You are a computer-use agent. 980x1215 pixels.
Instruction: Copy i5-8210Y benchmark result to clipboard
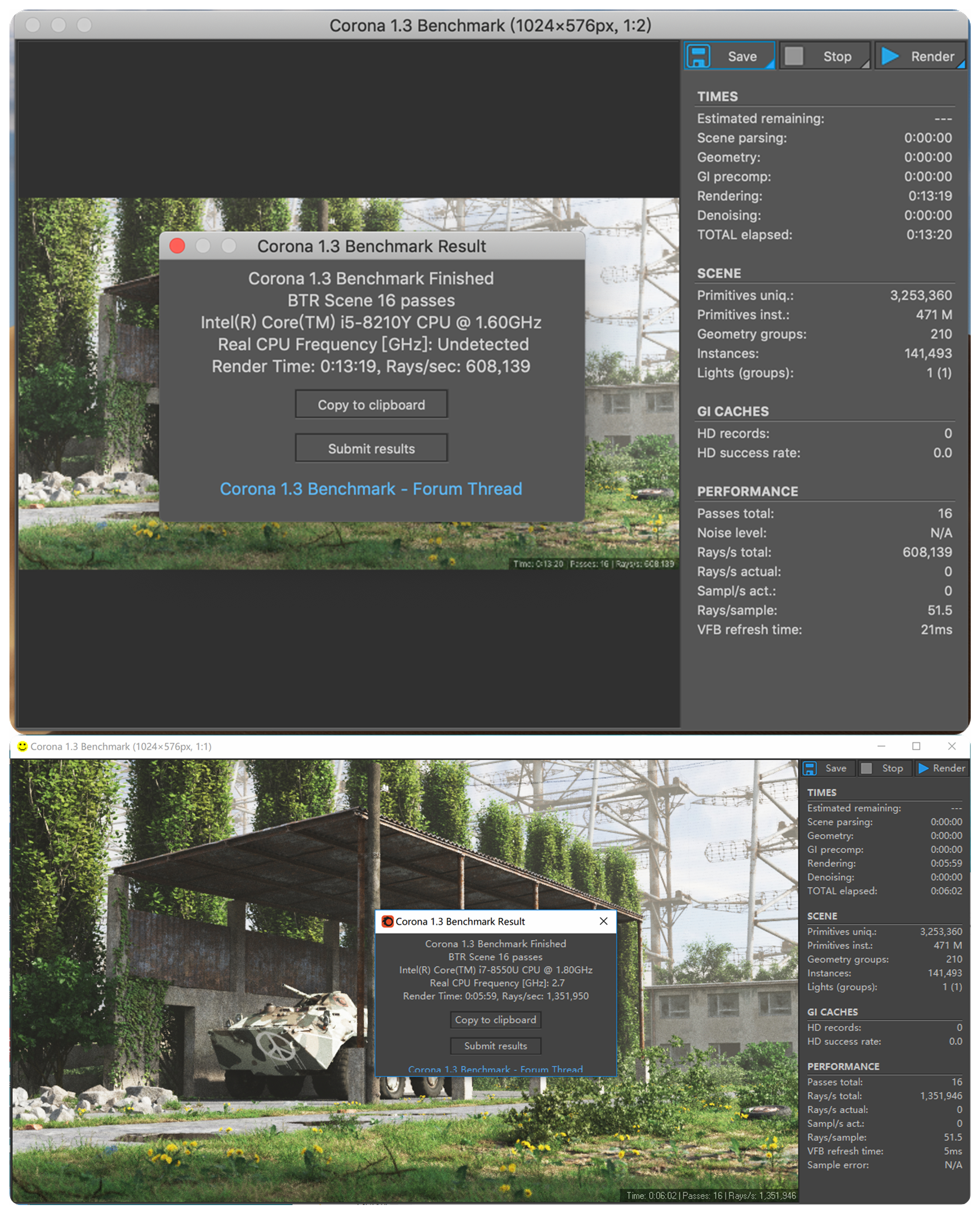tap(371, 404)
